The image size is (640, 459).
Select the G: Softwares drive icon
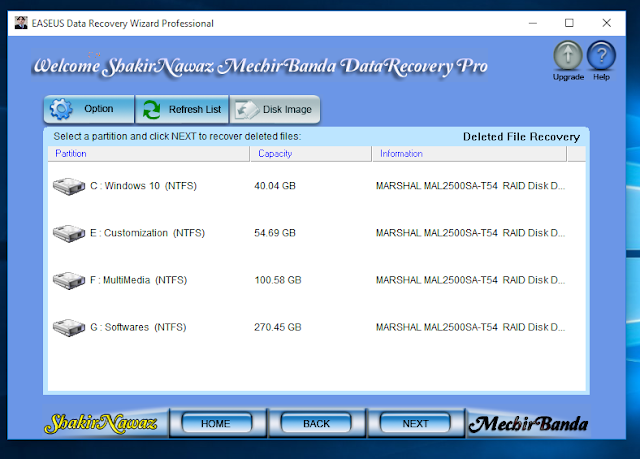click(x=69, y=327)
